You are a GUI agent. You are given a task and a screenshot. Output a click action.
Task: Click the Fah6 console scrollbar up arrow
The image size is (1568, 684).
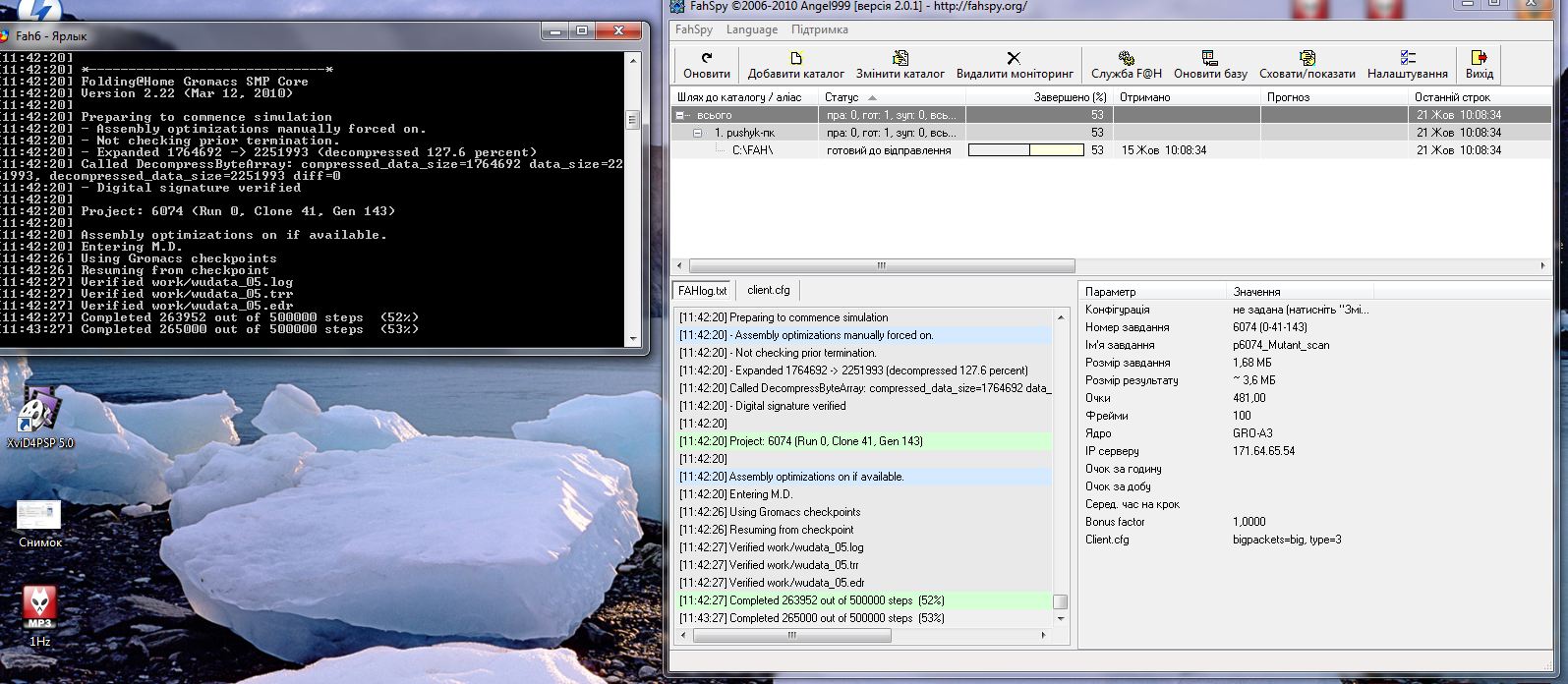click(x=632, y=60)
